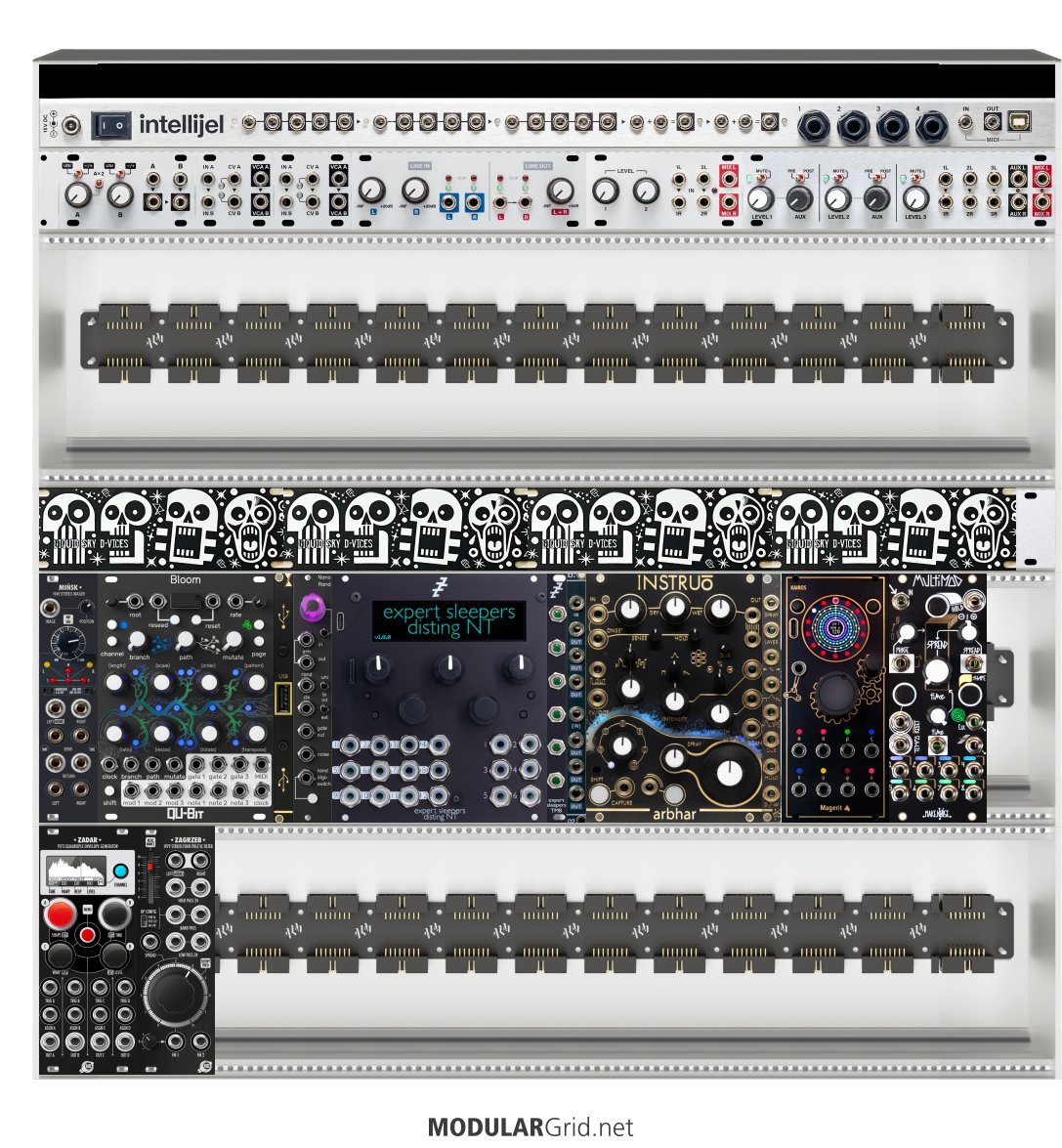Click the Nano Rand noise jack
Viewport: 1062px width, 1148px height.
(x=306, y=753)
